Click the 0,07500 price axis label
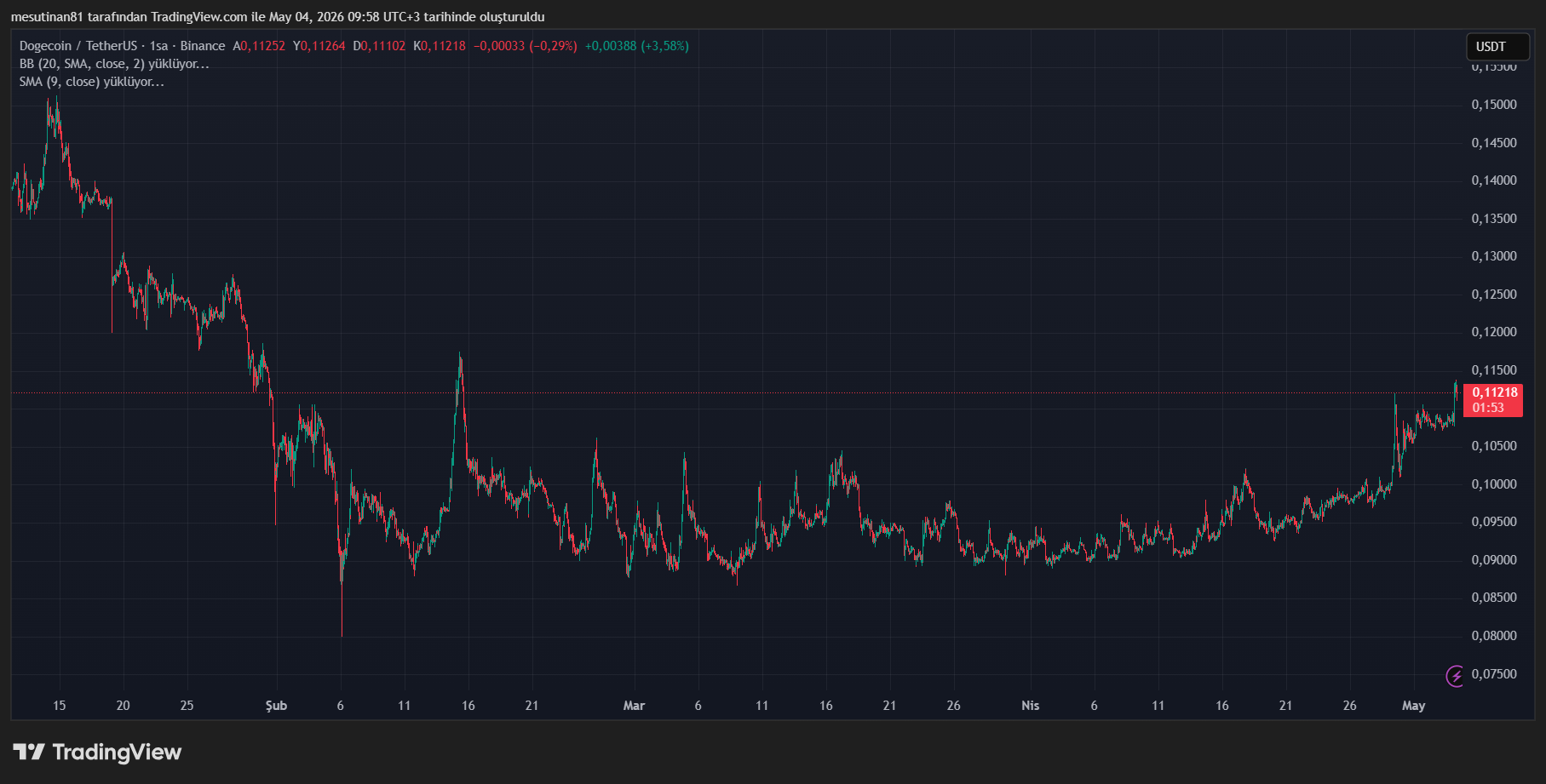 [1494, 674]
